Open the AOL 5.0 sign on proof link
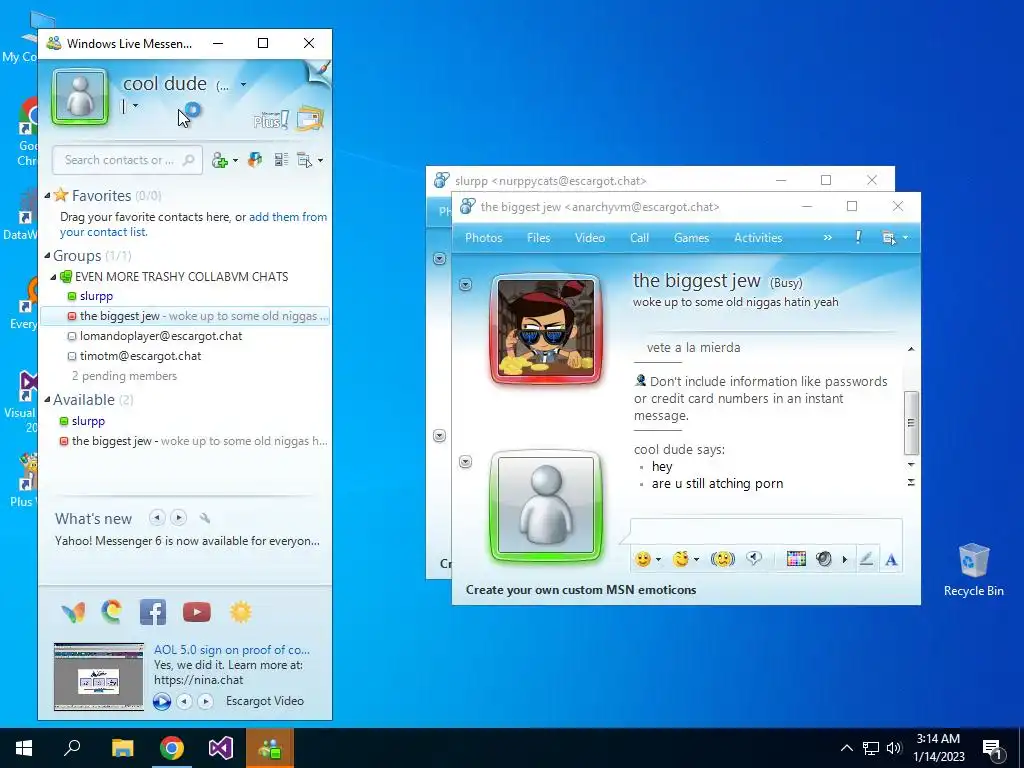Viewport: 1024px width, 768px height. click(x=232, y=650)
